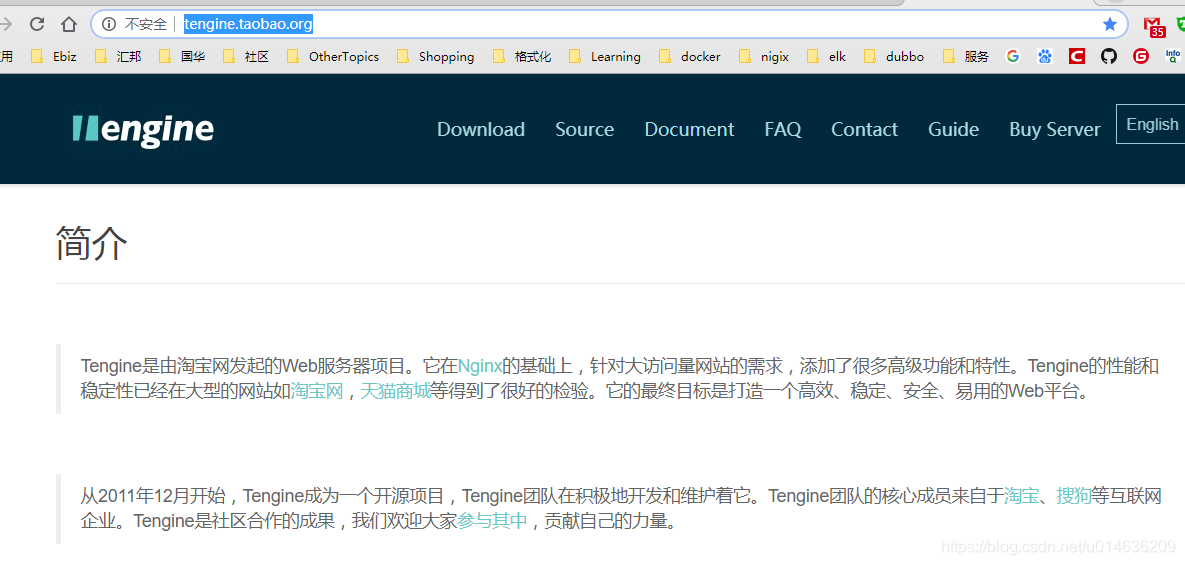Open the Learning bookmark folder
This screenshot has width=1185, height=565.
click(x=605, y=56)
